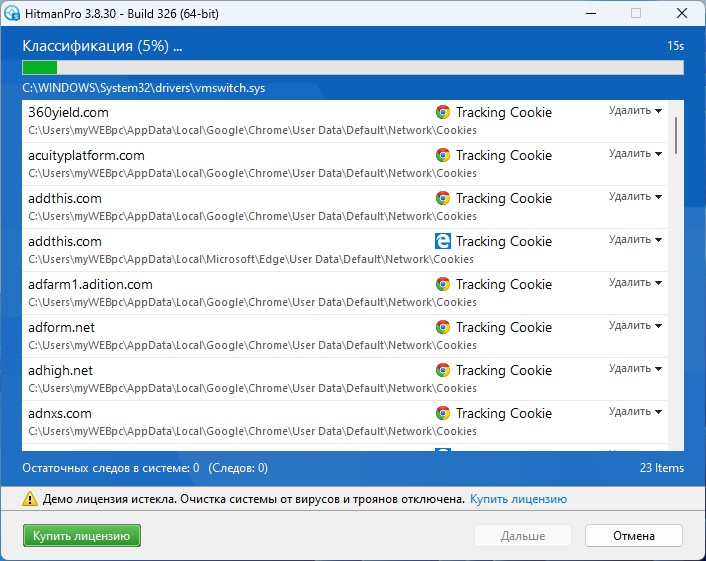Click the results list vertical scrollbar
The width and height of the screenshot is (706, 561).
click(676, 275)
